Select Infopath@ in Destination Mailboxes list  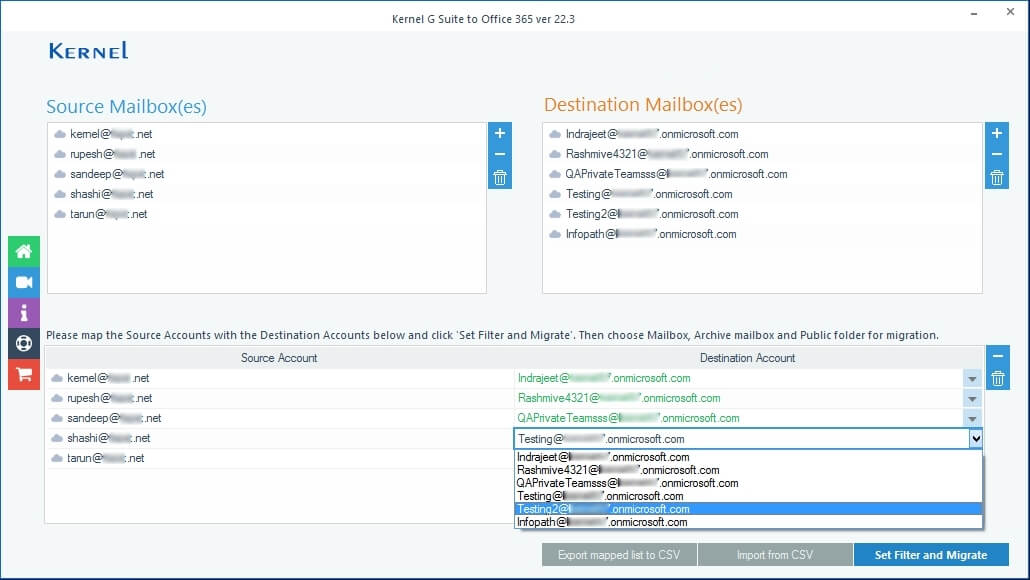[x=643, y=234]
